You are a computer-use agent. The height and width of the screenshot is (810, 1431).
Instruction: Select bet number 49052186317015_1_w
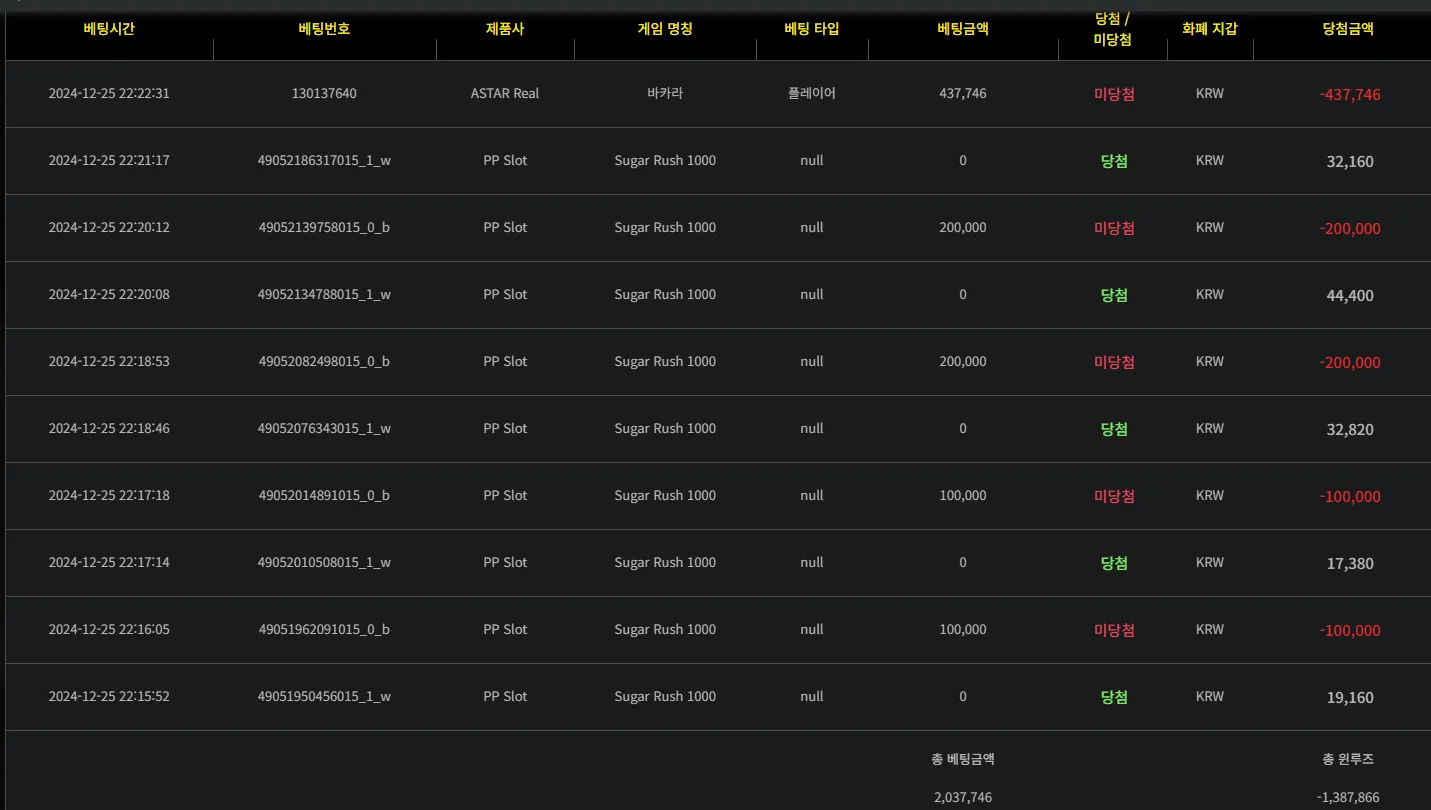point(324,160)
